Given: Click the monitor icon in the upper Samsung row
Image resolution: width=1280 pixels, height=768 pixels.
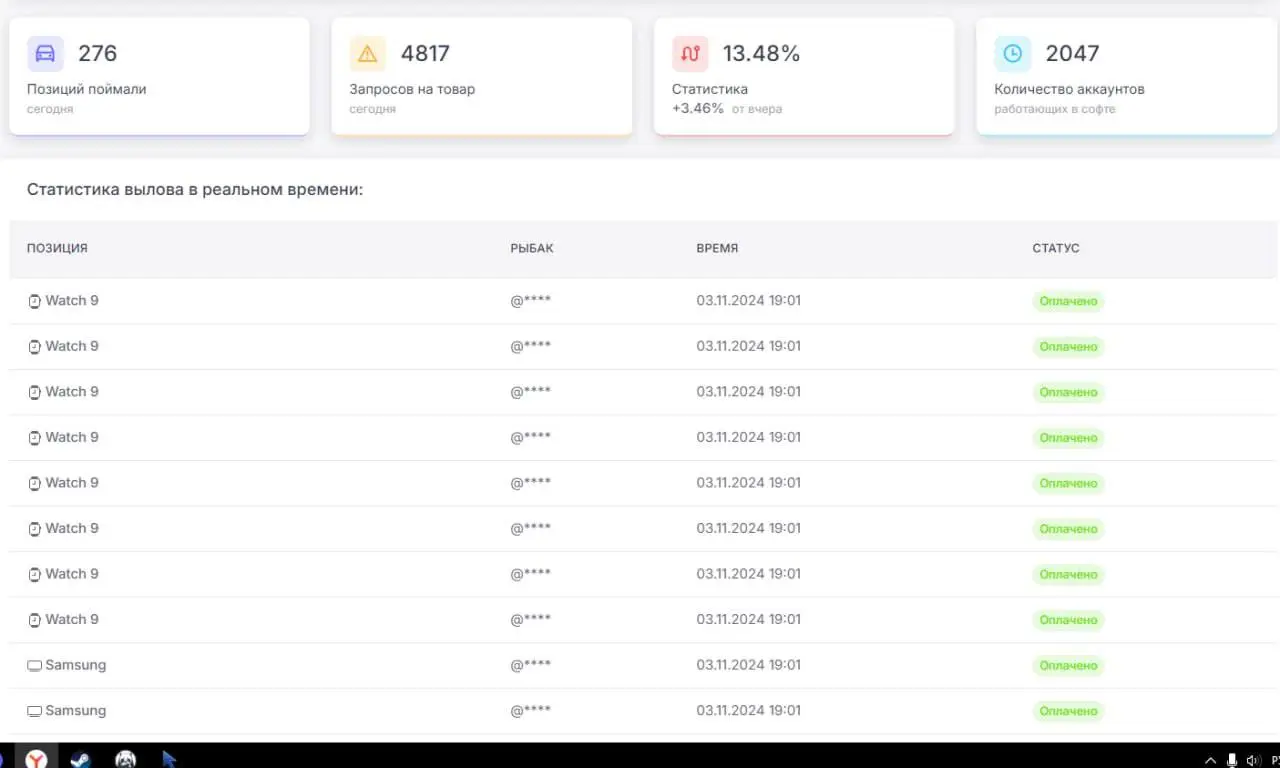Looking at the screenshot, I should (34, 665).
